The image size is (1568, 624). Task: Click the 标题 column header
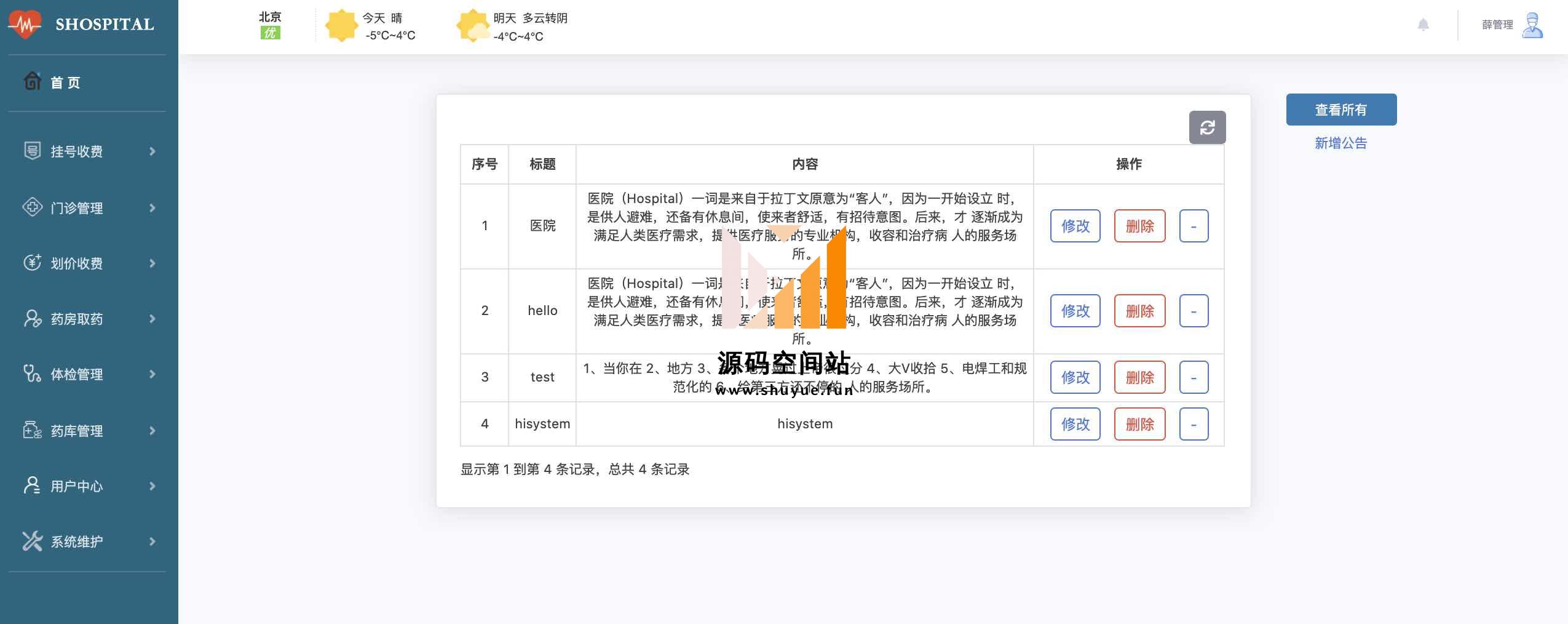click(542, 164)
